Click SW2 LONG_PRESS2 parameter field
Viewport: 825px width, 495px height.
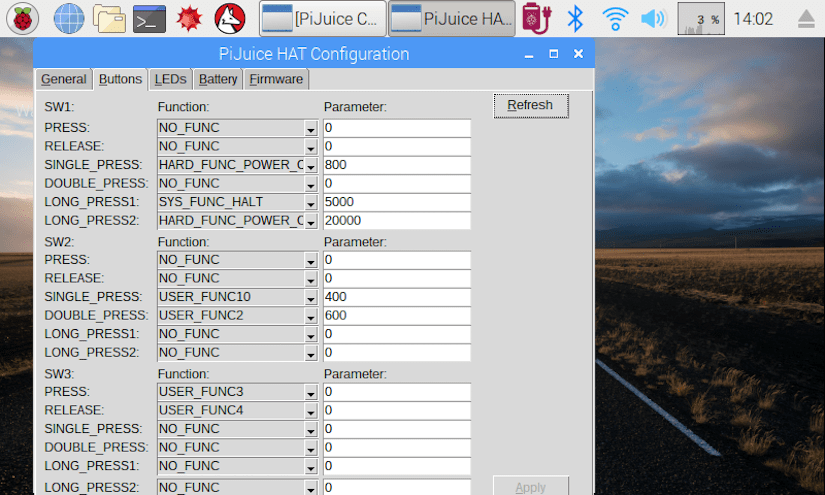[x=397, y=352]
